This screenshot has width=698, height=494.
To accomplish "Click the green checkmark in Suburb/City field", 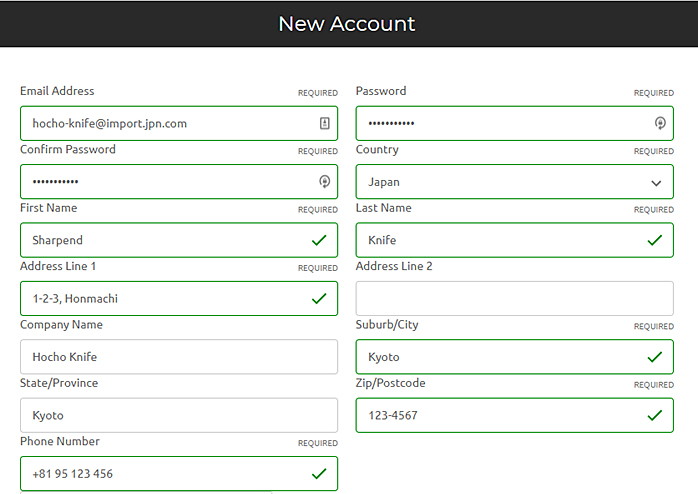I will pyautogui.click(x=655, y=357).
